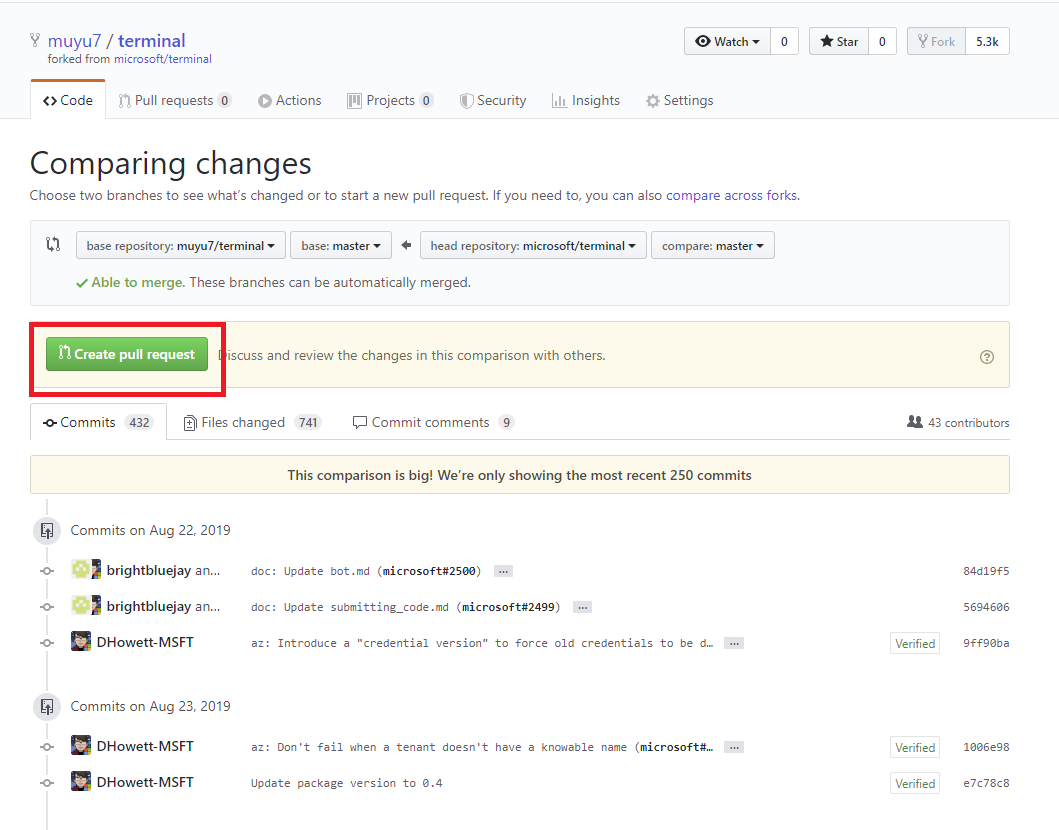Click DHowett-MSFT avatar on package version commit
Image resolution: width=1059 pixels, height=830 pixels.
[x=81, y=782]
